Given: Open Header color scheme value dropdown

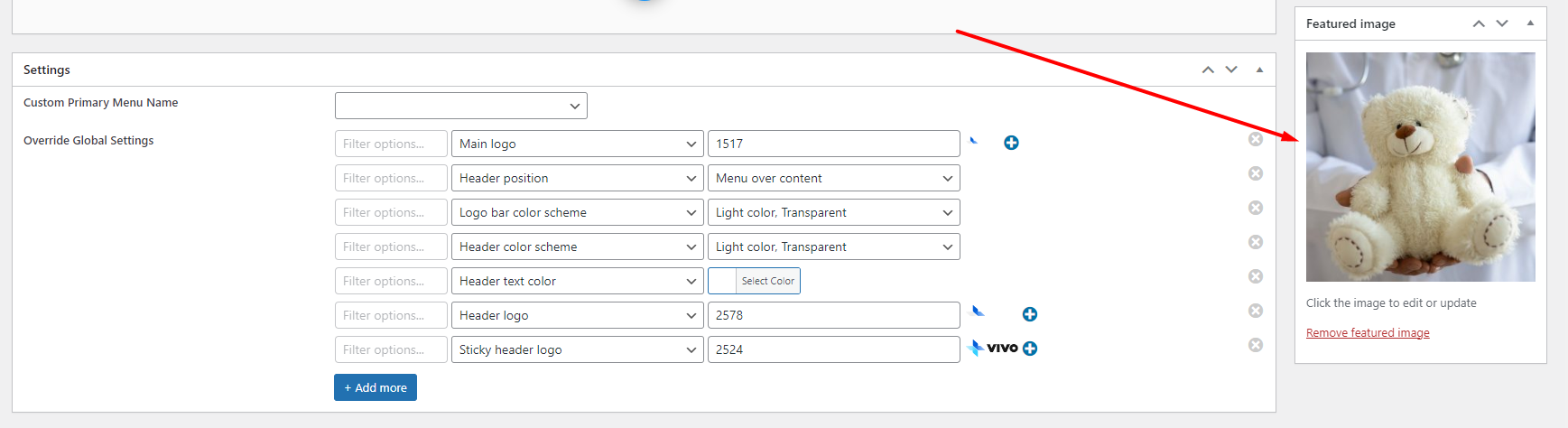Looking at the screenshot, I should (x=833, y=247).
